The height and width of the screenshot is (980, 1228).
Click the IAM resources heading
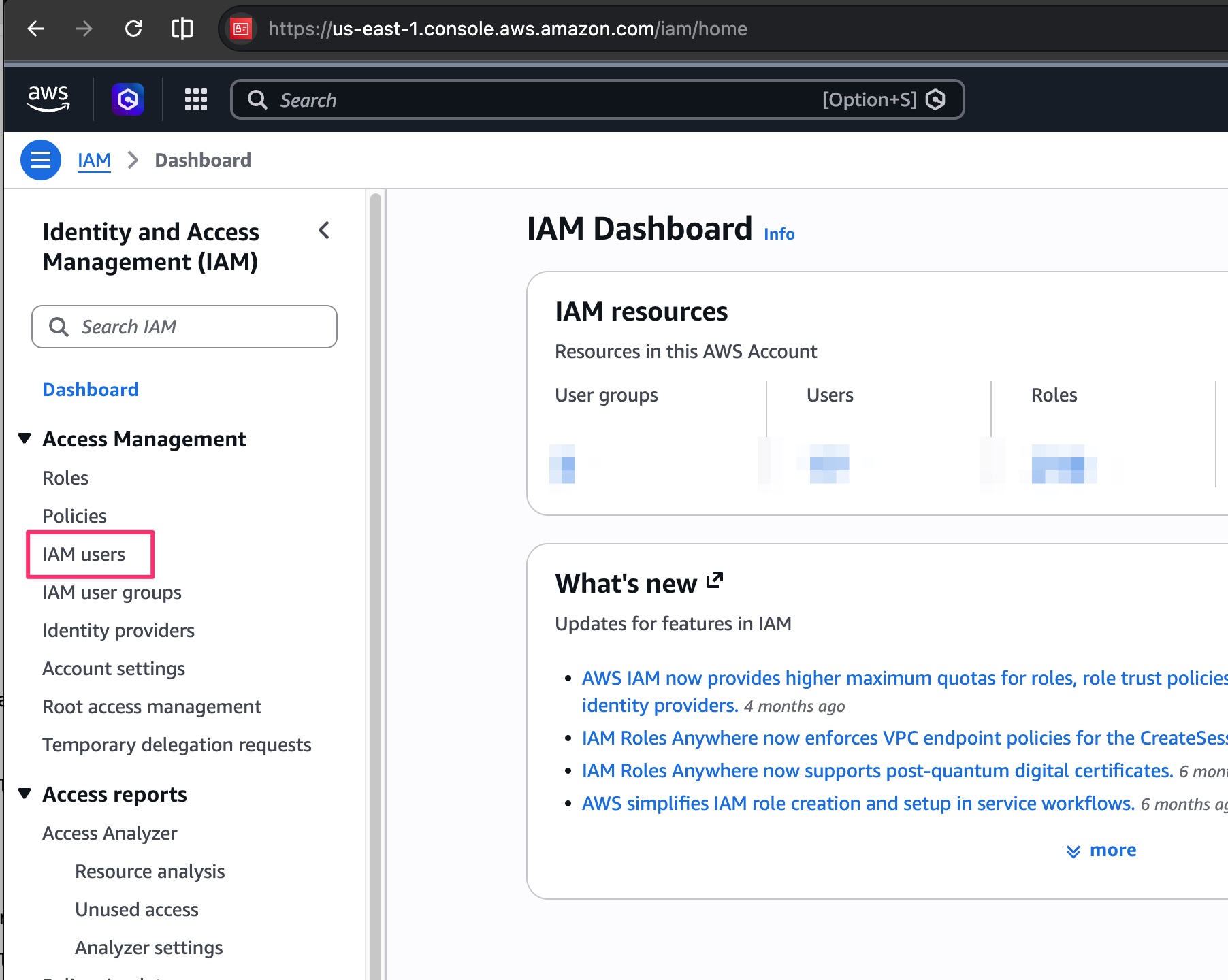(641, 311)
